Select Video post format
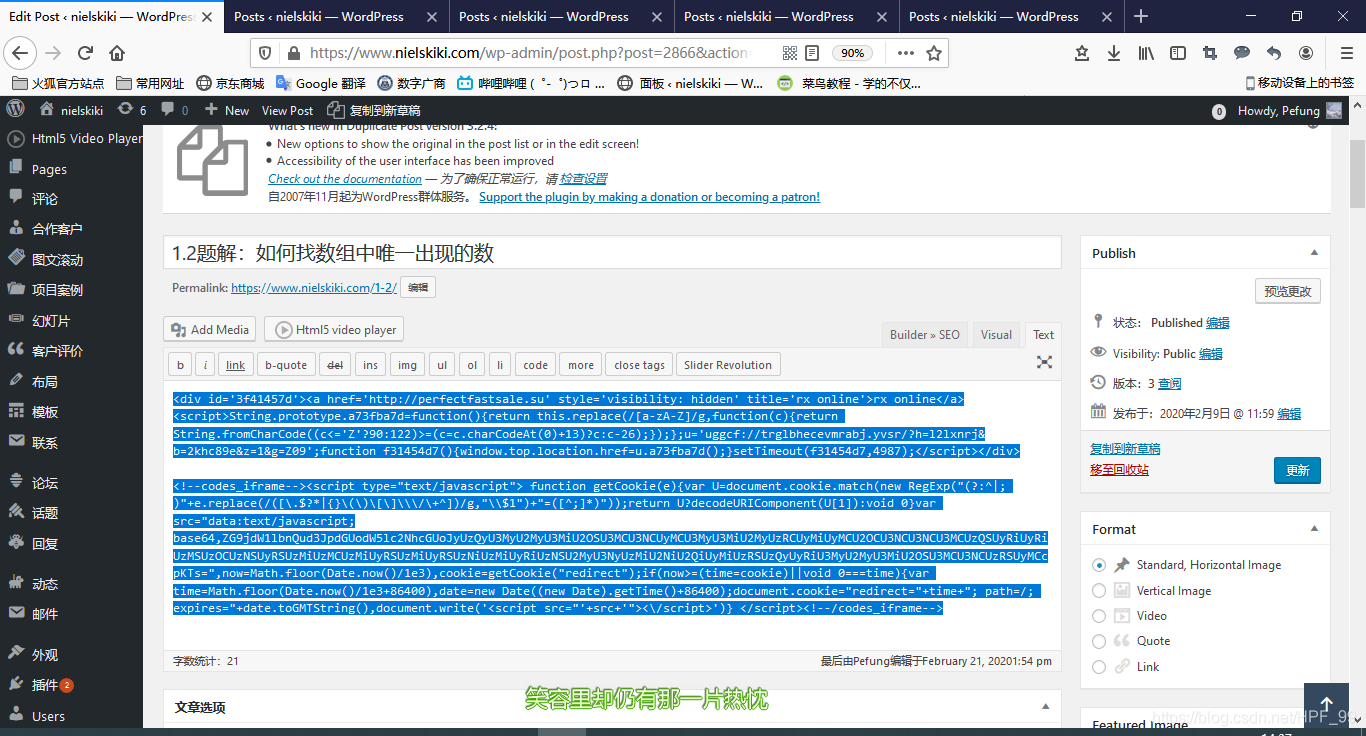Image resolution: width=1366 pixels, height=736 pixels. pos(1099,616)
